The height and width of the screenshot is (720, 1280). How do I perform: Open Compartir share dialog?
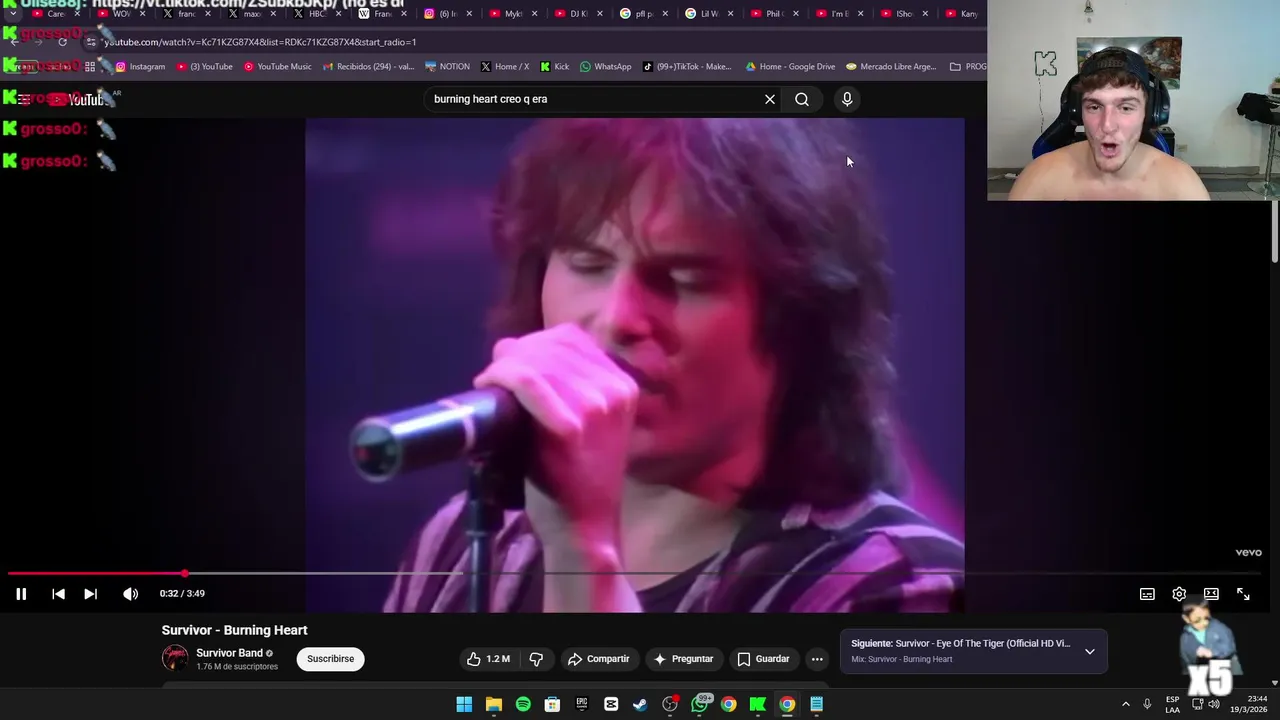[x=598, y=659]
